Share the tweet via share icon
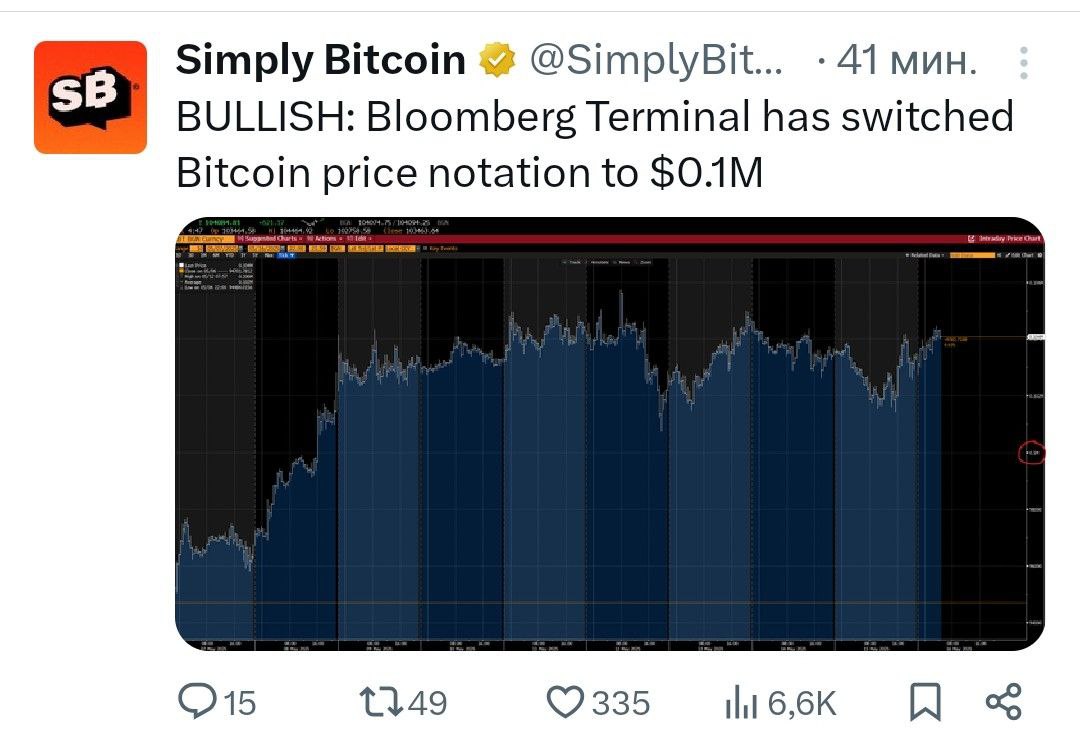This screenshot has height=743, width=1080. tap(1003, 702)
